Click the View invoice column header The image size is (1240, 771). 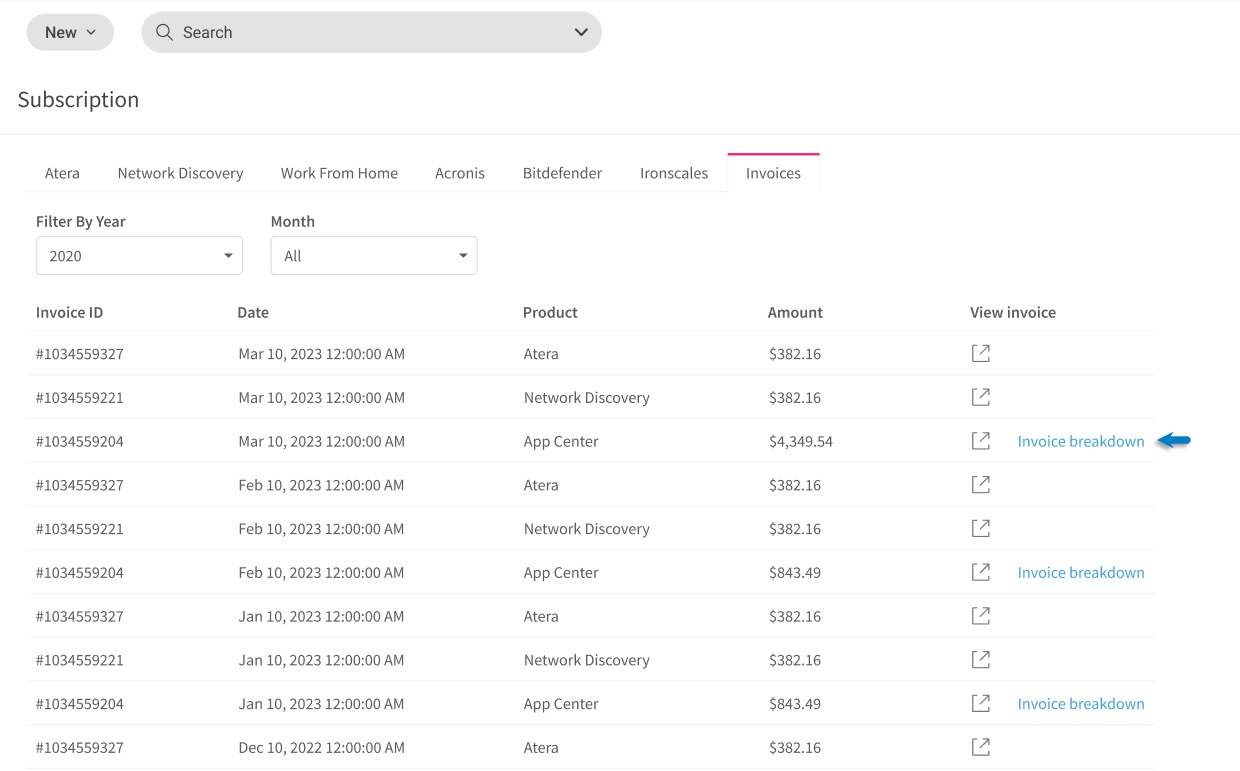[x=1013, y=312]
